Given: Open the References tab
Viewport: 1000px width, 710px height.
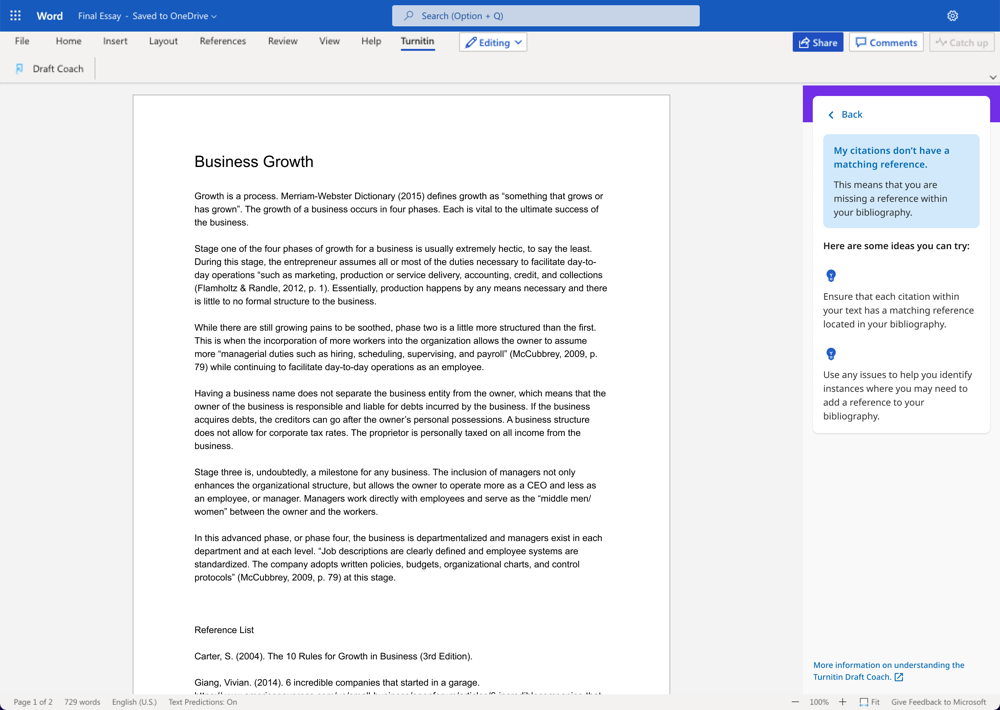Looking at the screenshot, I should click(222, 41).
